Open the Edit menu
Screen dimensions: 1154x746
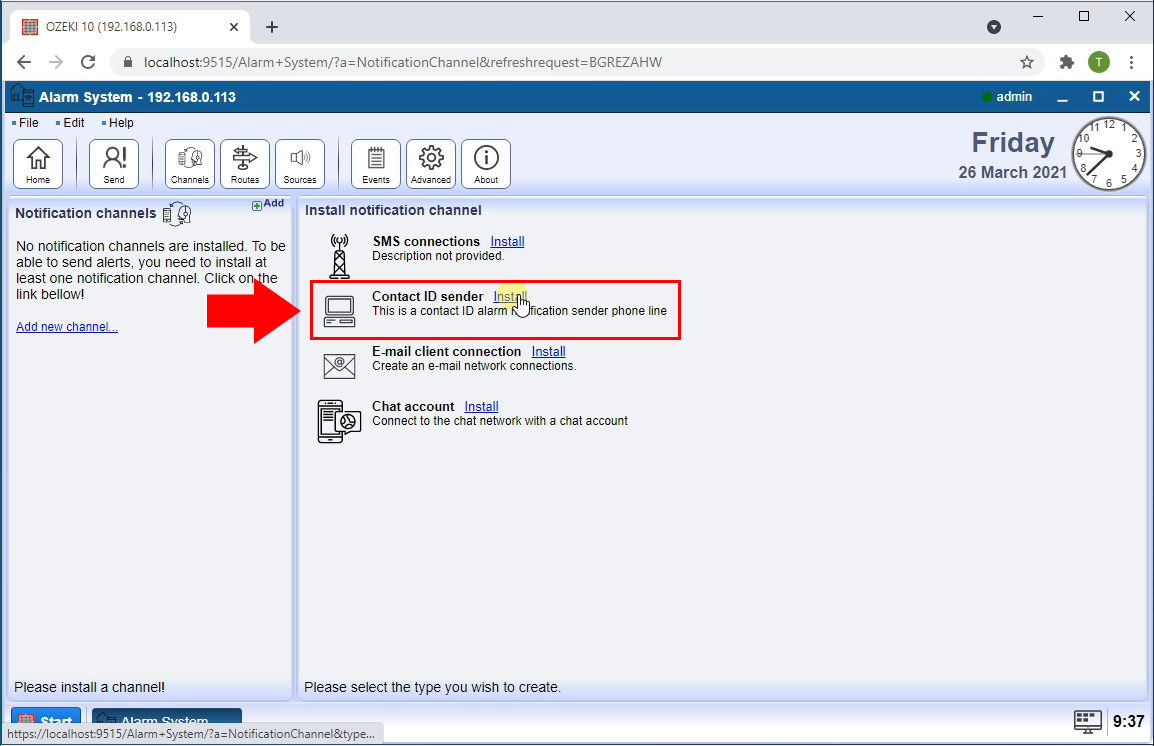pos(73,123)
